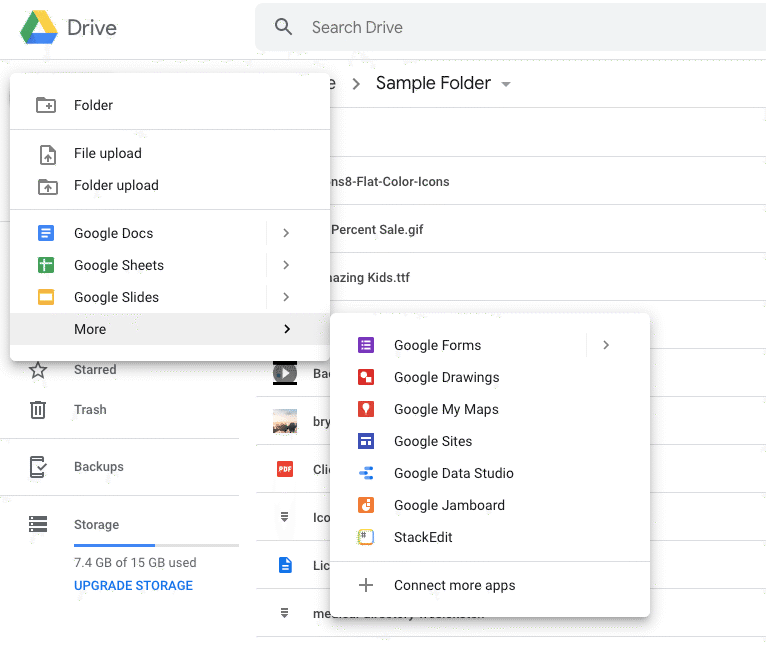The height and width of the screenshot is (646, 766).
Task: Click the list file icon beside 'Ico'
Action: 284,517
